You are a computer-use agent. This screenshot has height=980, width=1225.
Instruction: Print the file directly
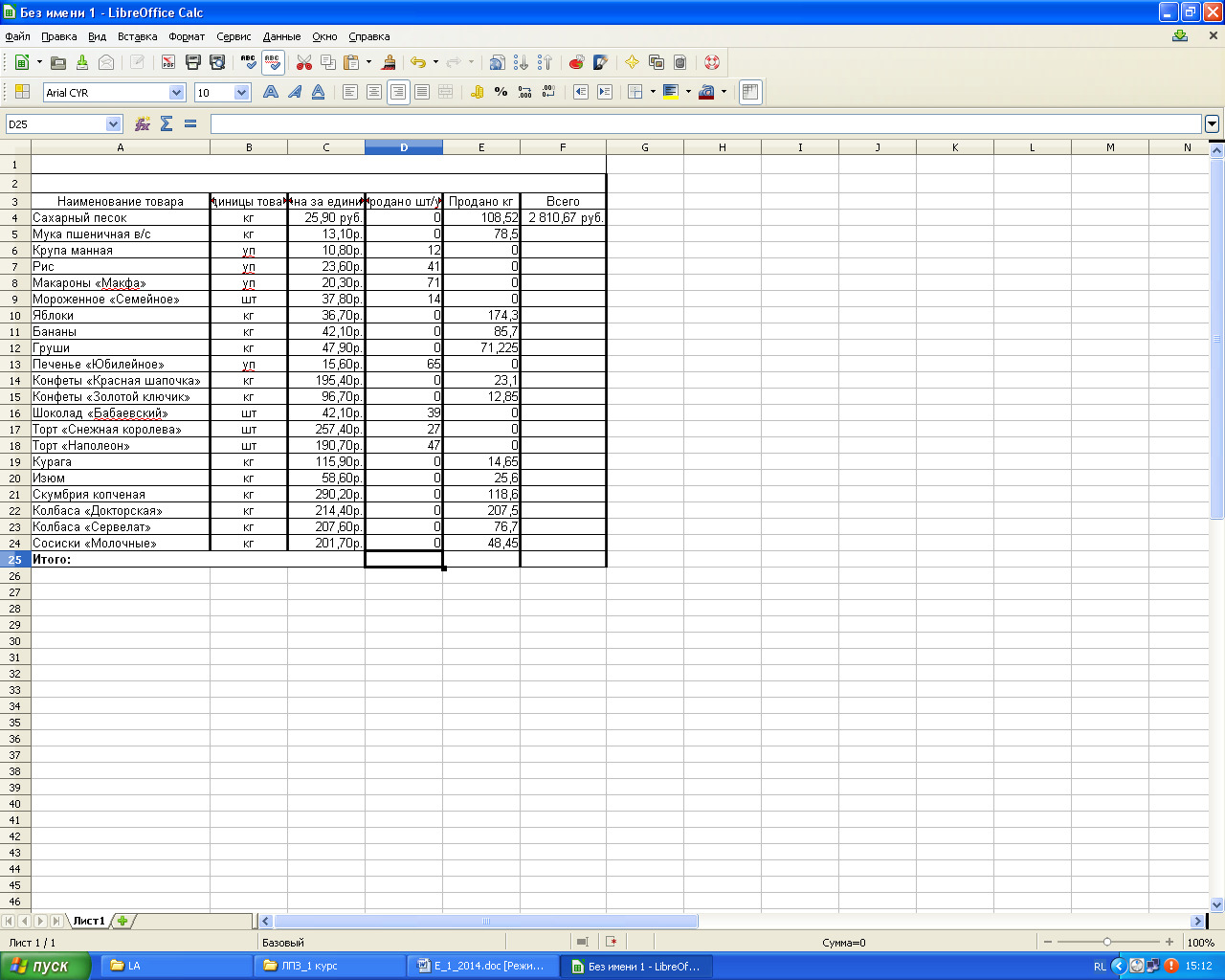tap(192, 62)
